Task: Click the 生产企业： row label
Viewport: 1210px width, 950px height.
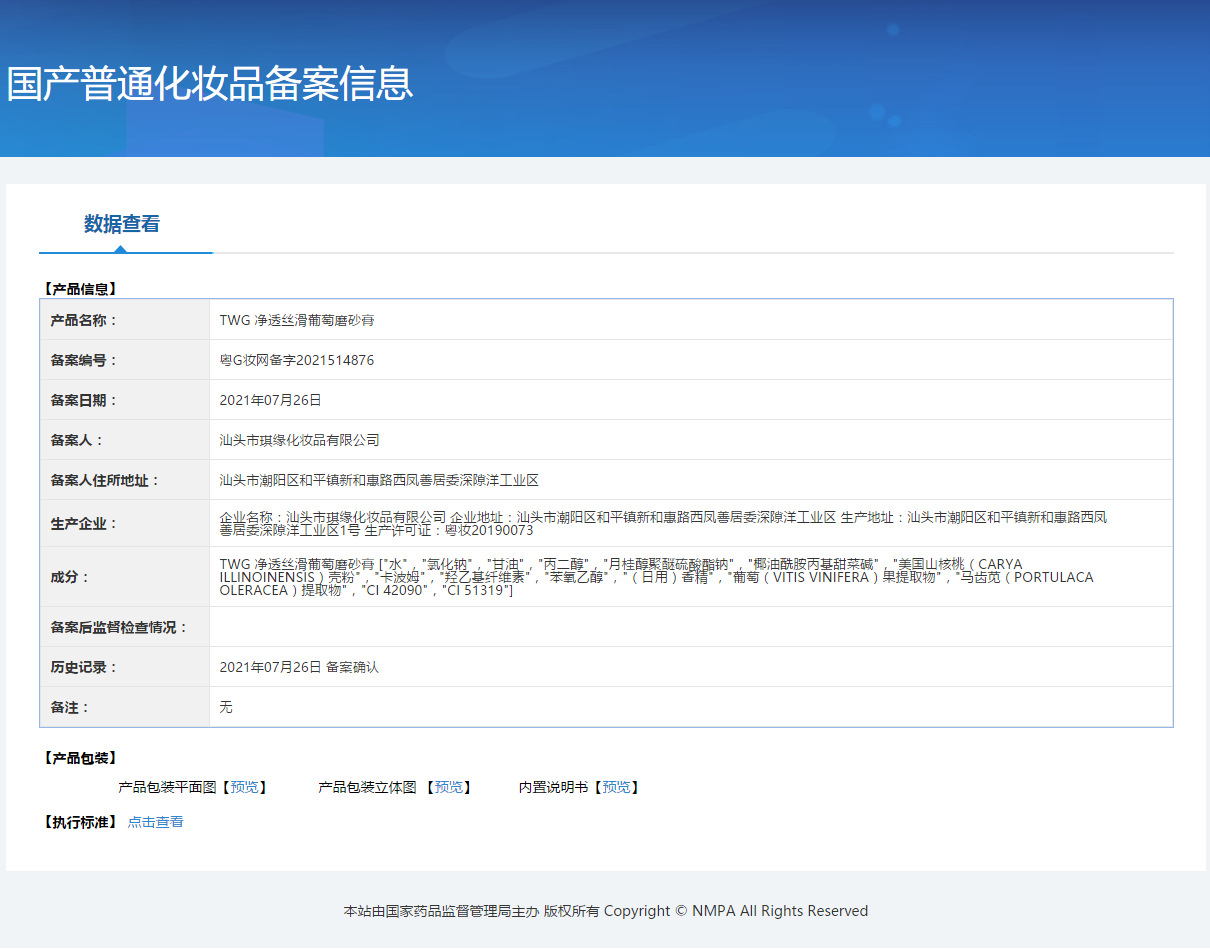Action: [x=84, y=524]
